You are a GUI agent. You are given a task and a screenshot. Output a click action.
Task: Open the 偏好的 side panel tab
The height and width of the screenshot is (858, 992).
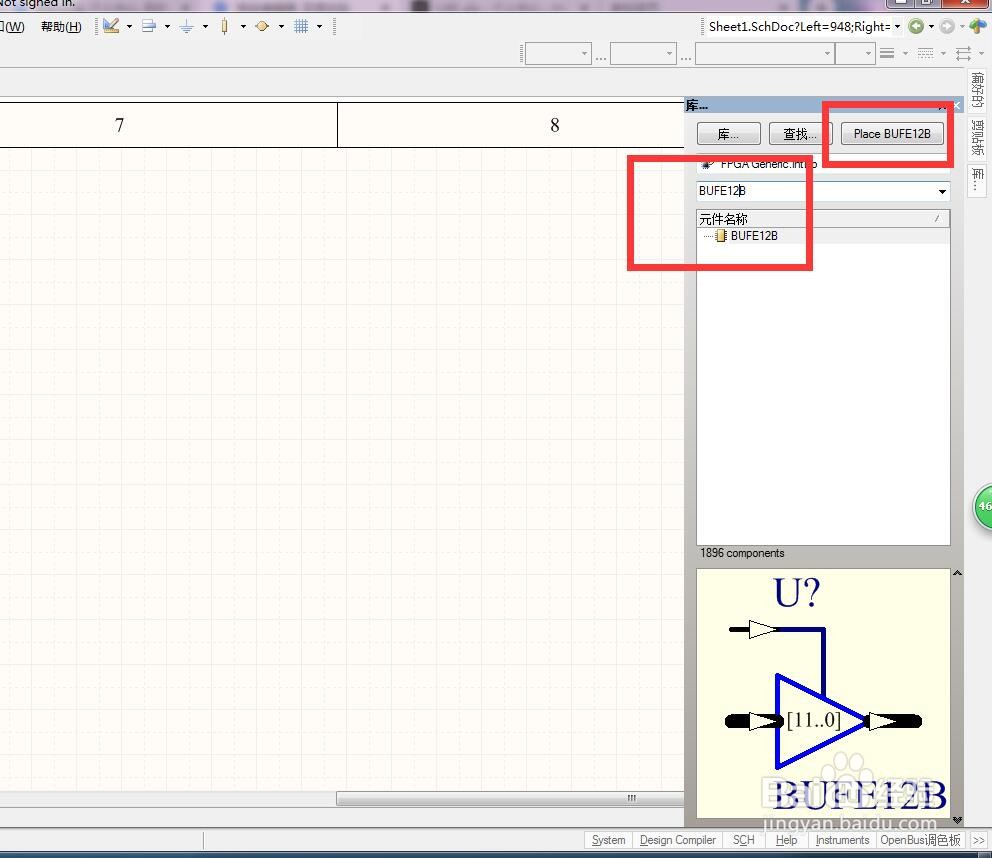click(977, 89)
